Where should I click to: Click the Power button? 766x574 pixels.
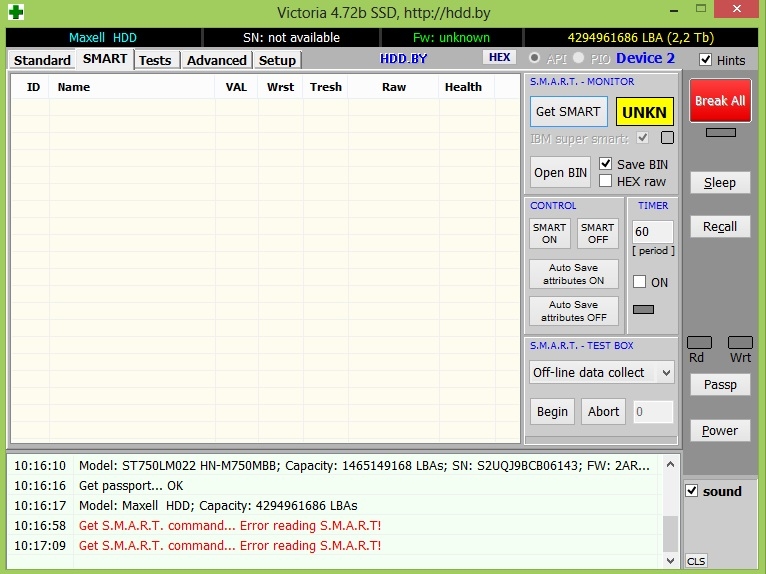tap(720, 431)
